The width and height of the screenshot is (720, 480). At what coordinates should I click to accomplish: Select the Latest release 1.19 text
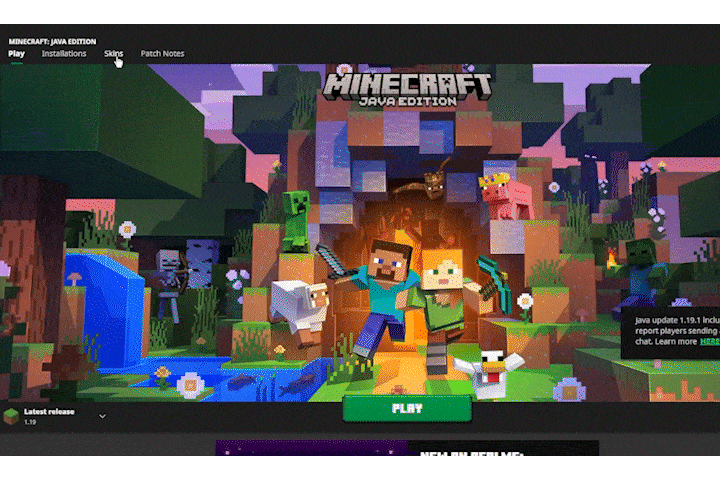point(49,416)
